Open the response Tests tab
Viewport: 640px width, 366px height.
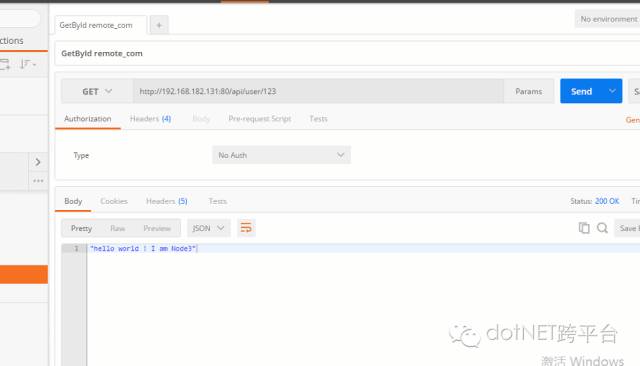[218, 201]
